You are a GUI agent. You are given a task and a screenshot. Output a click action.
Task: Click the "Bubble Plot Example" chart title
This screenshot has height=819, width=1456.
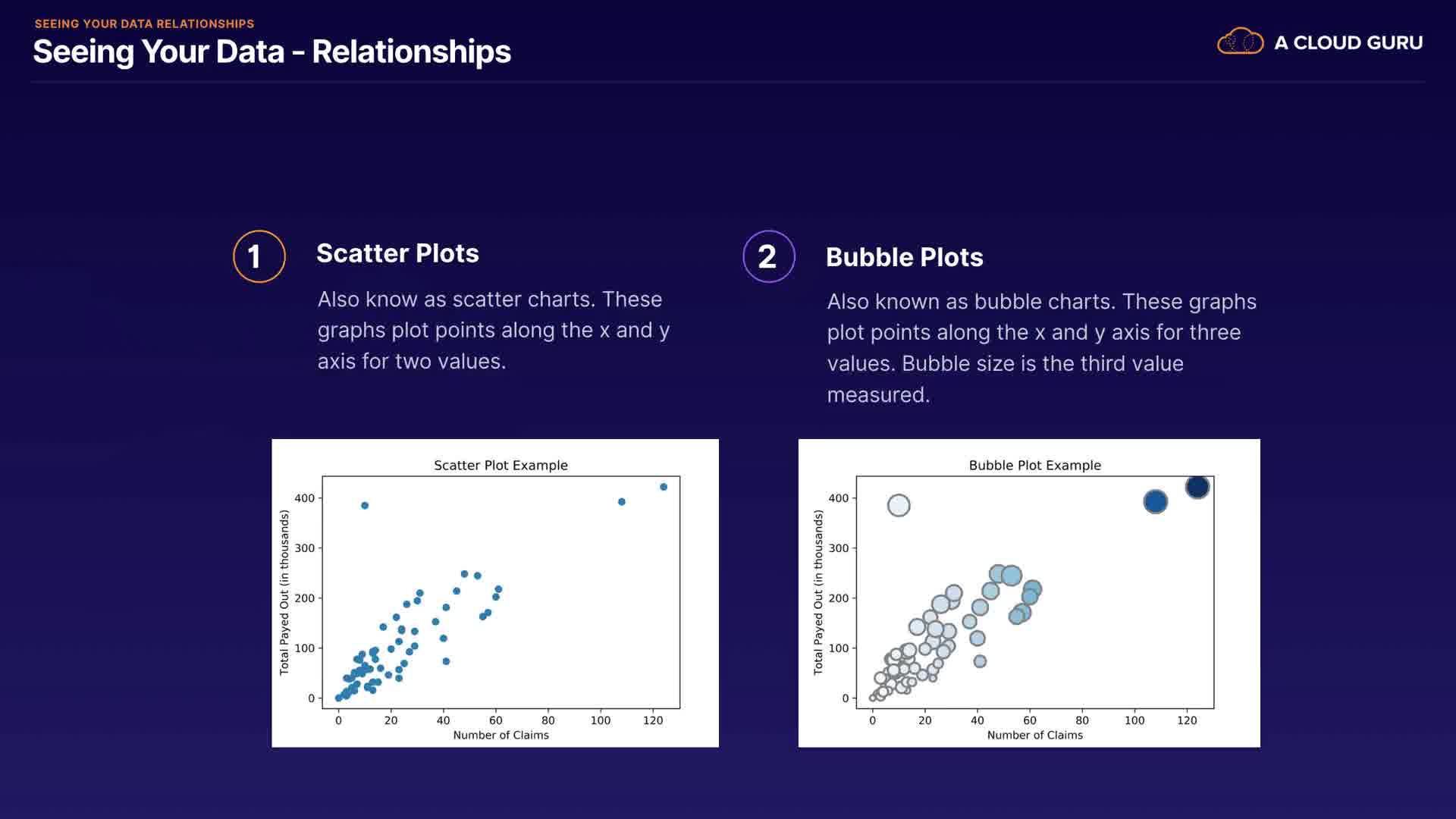1034,465
